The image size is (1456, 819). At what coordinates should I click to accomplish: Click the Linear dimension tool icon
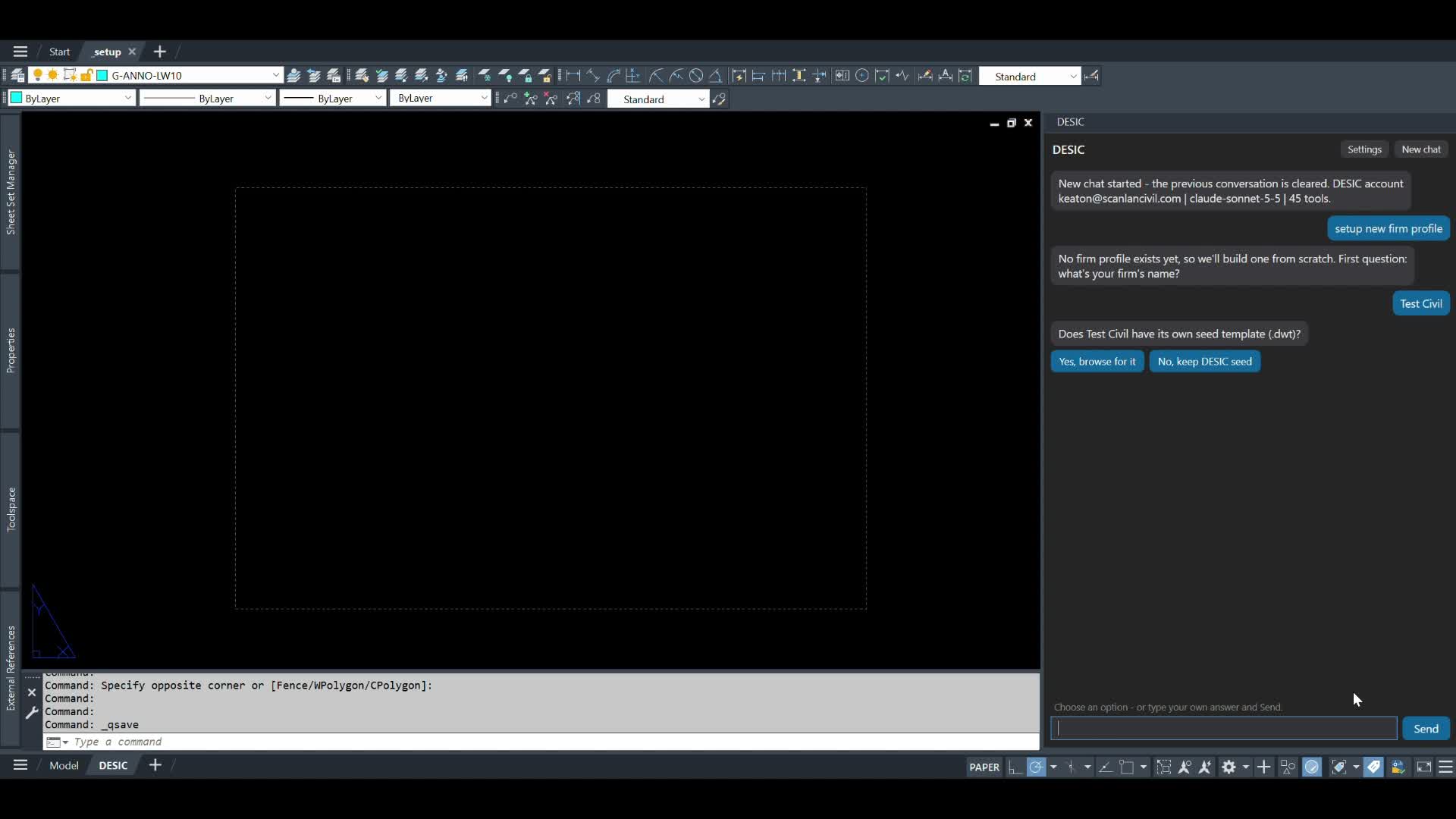[x=573, y=76]
